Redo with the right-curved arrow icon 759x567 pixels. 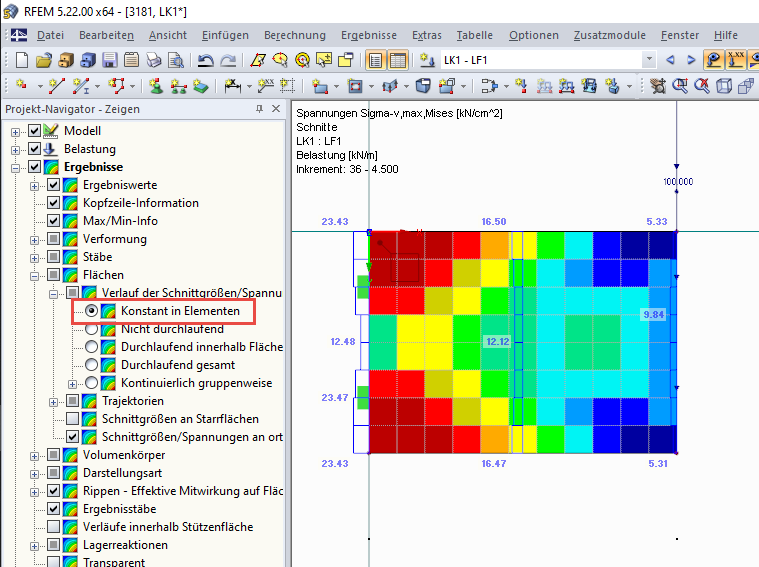(228, 60)
